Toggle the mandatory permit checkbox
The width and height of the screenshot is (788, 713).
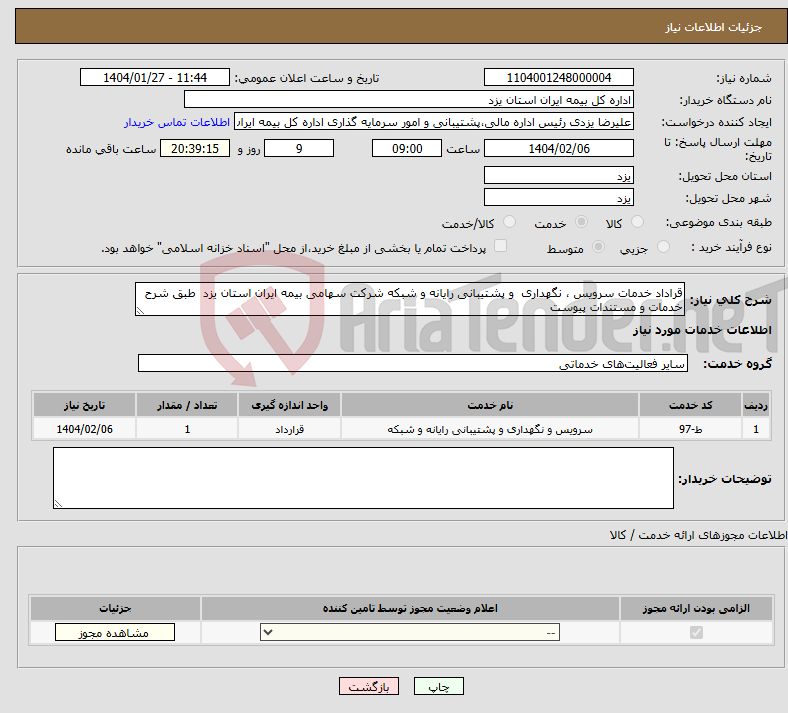coord(696,632)
